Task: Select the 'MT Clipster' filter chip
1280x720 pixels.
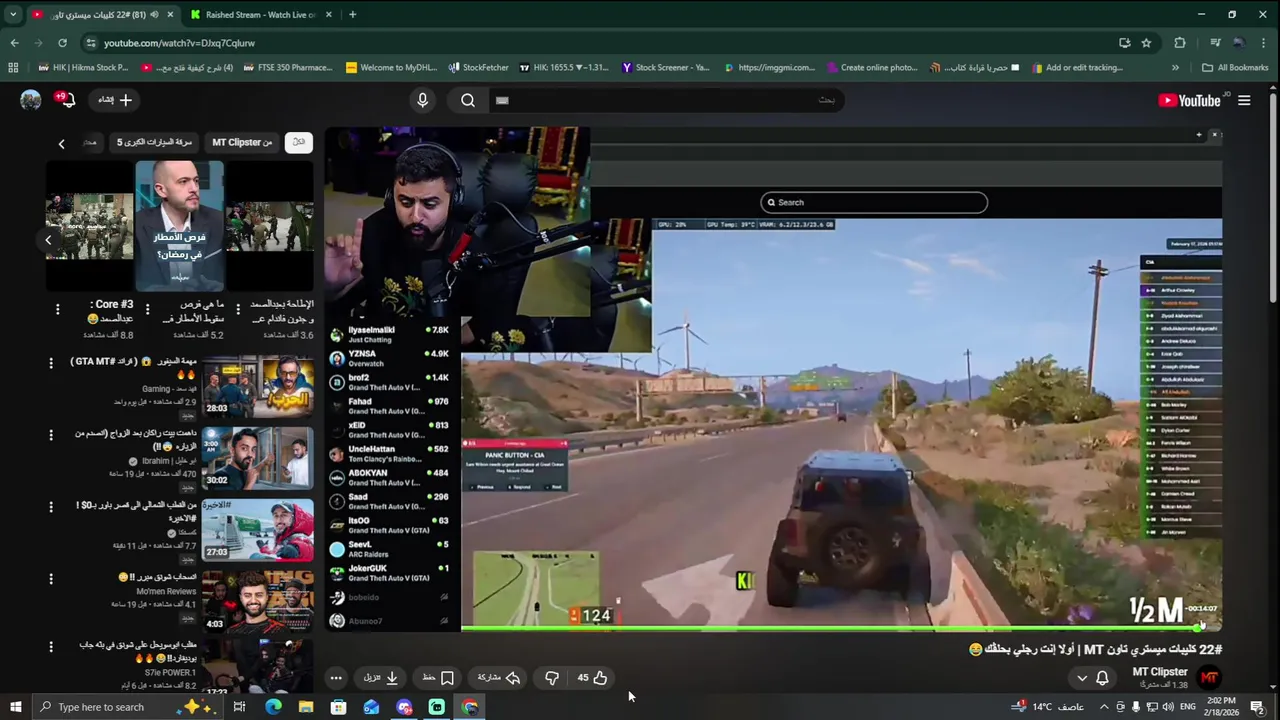Action: point(242,142)
